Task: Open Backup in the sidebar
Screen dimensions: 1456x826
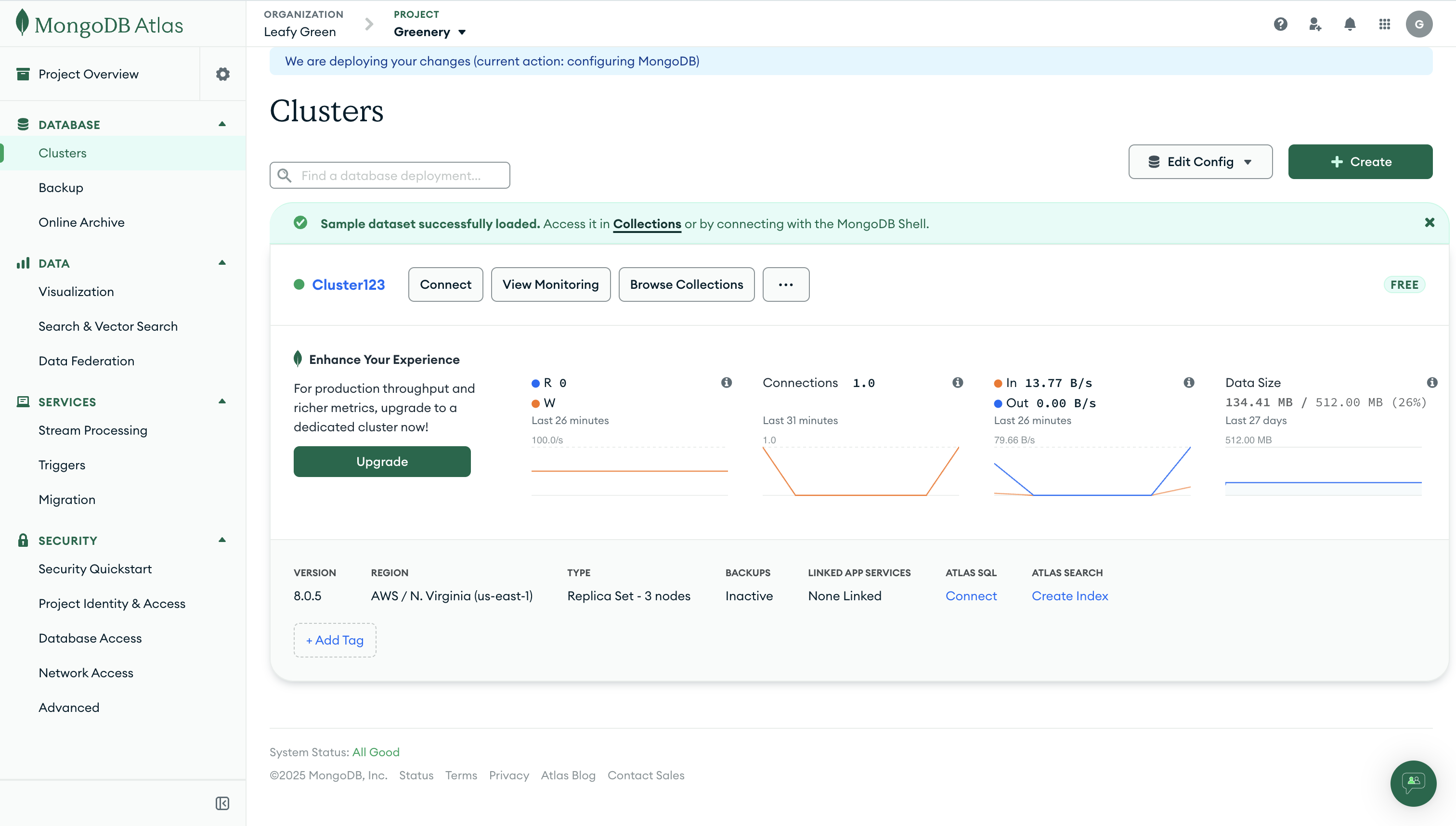Action: point(61,188)
